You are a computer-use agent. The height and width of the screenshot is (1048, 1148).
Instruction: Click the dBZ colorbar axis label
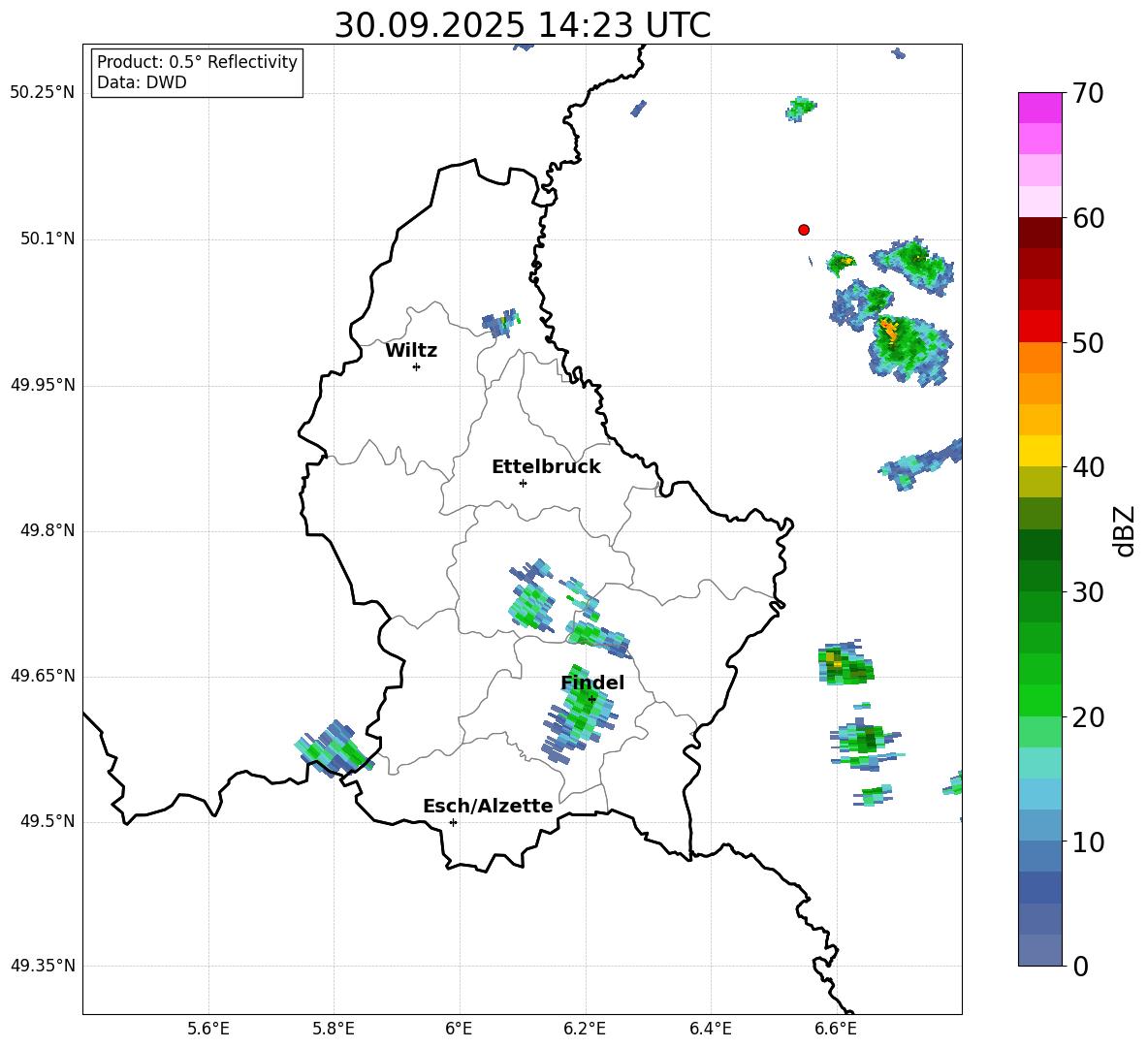pos(1125,530)
